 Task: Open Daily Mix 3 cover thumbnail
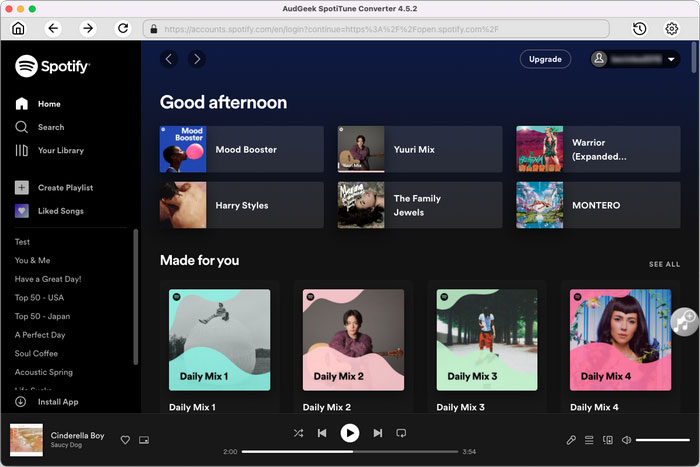487,340
